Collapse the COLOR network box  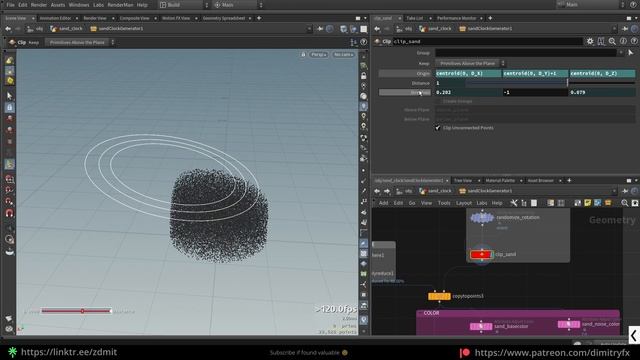coord(420,313)
